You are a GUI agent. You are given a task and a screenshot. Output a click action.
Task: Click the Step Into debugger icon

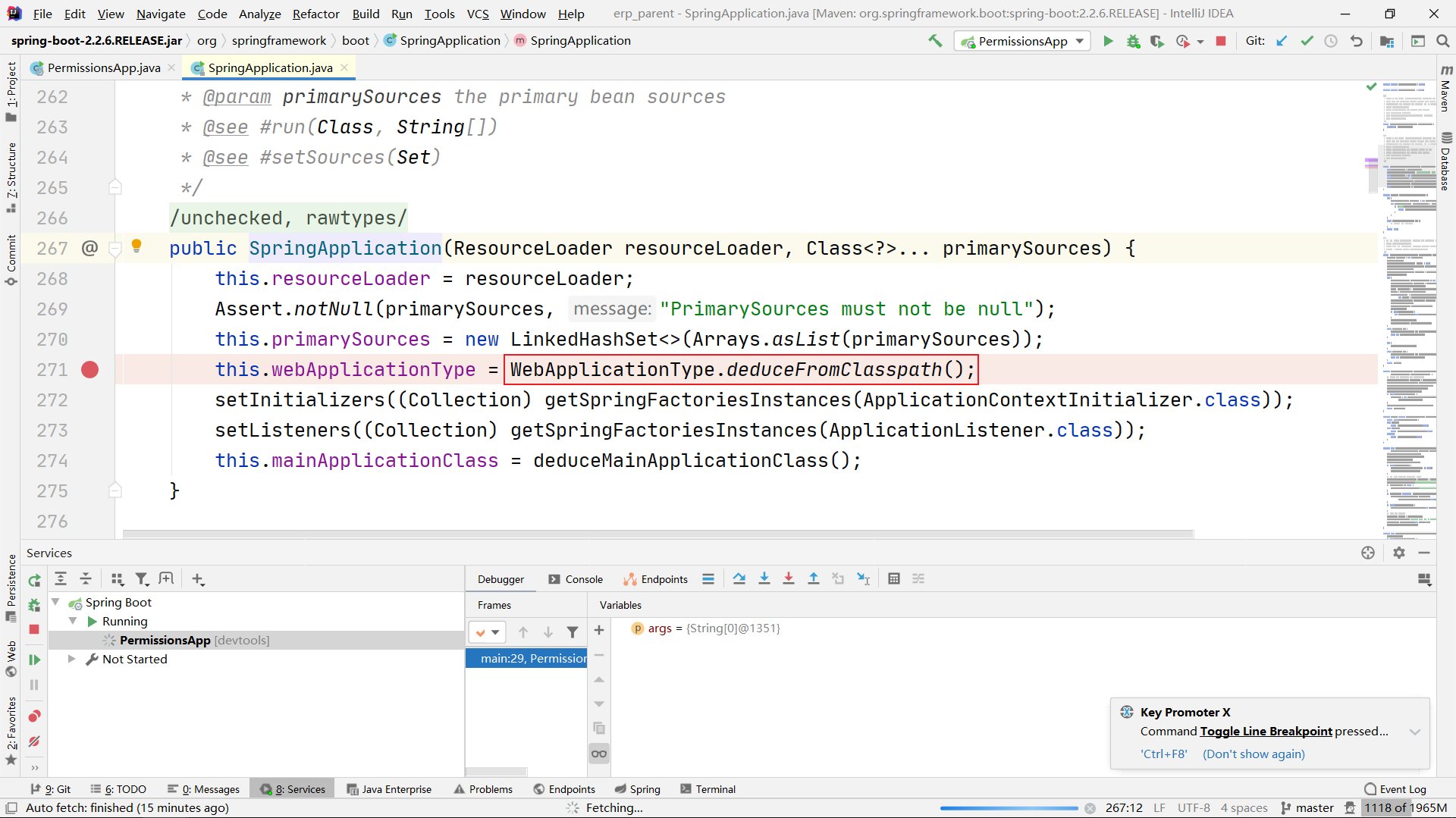tap(764, 579)
